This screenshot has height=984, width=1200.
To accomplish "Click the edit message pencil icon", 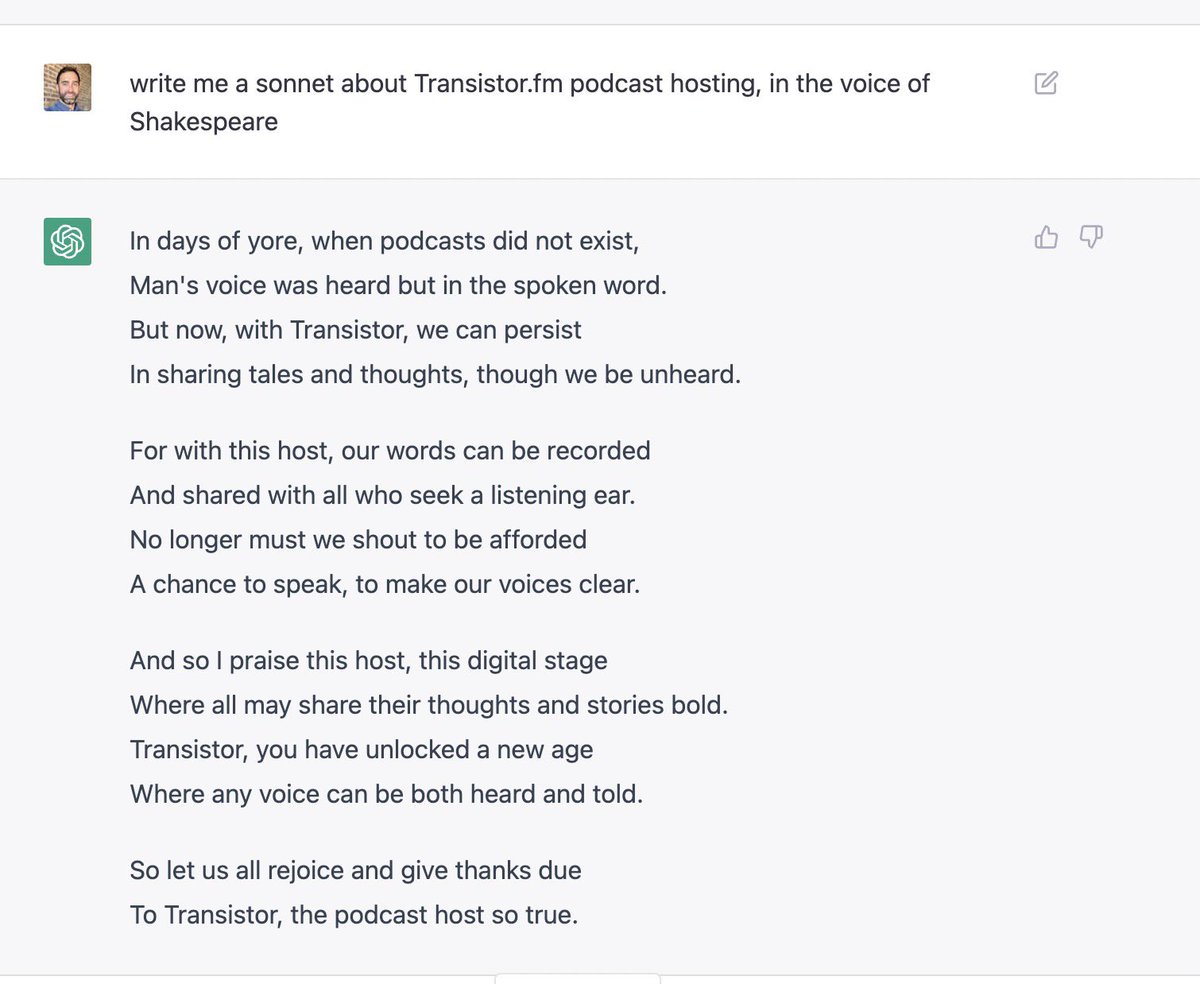I will 1046,83.
